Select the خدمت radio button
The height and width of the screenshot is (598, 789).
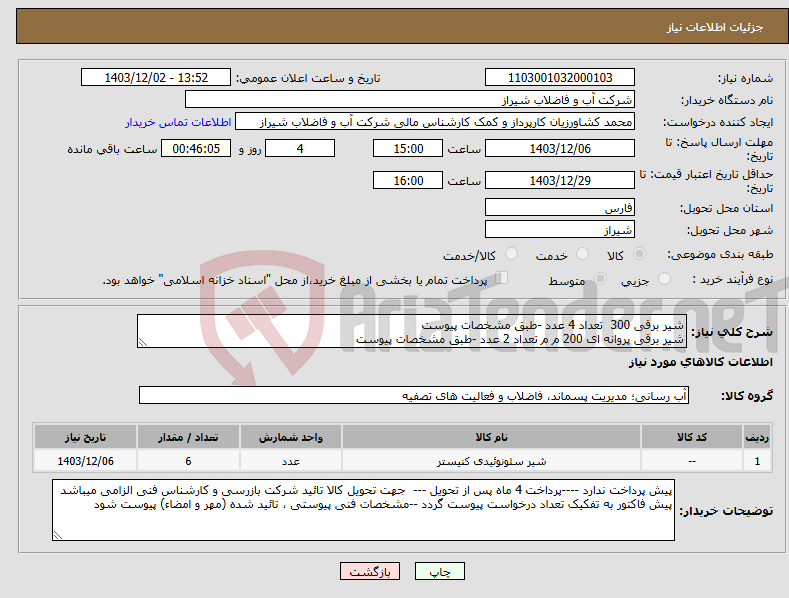point(582,254)
